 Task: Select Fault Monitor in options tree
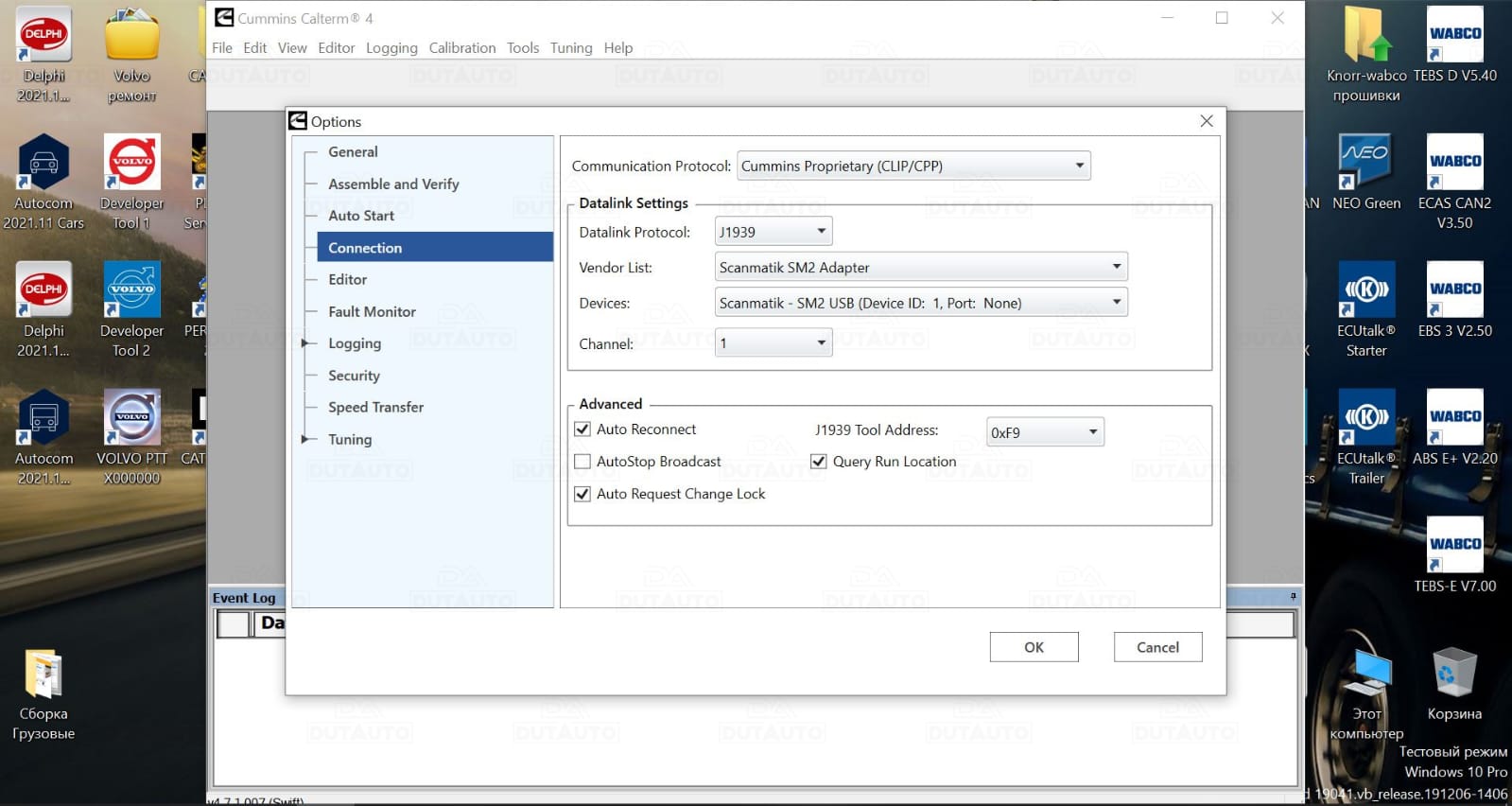tap(372, 312)
